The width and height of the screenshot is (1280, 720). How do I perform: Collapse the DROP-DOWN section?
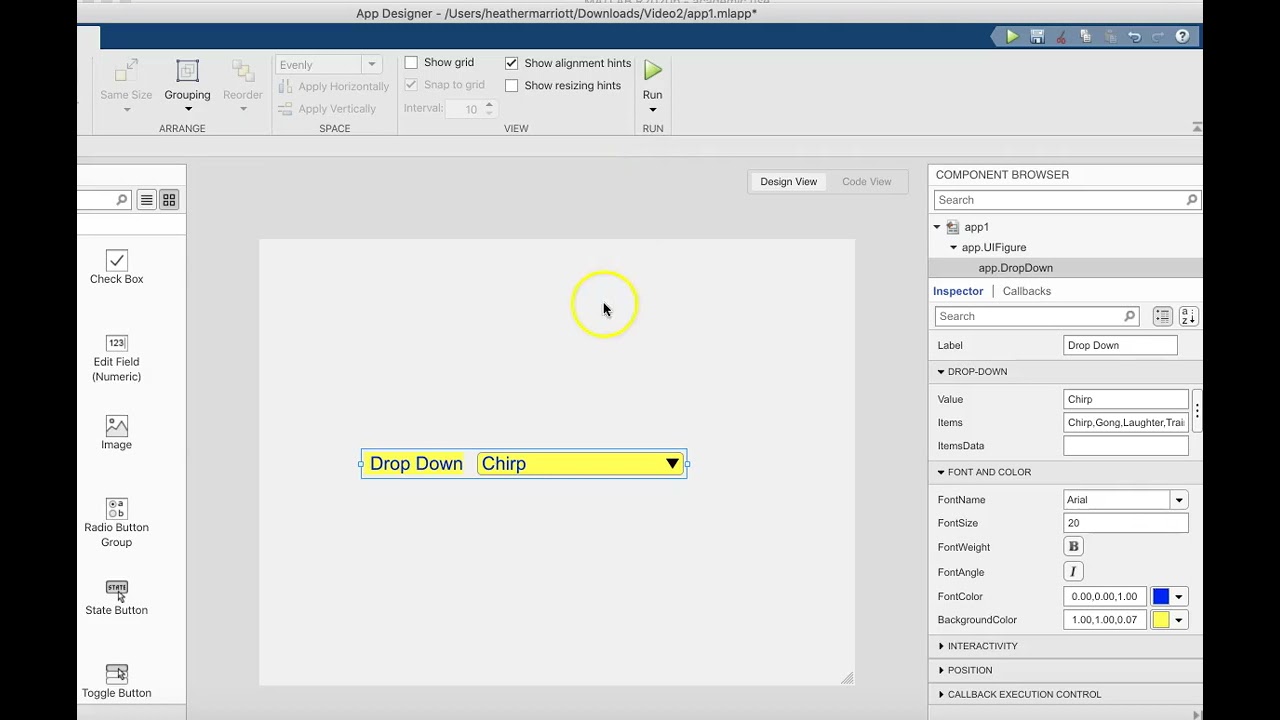click(941, 372)
